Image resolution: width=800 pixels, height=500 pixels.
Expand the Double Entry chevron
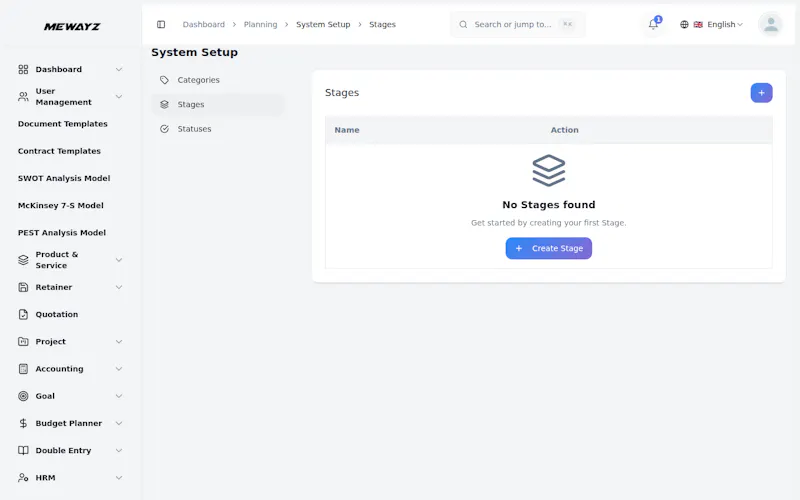pyautogui.click(x=119, y=451)
